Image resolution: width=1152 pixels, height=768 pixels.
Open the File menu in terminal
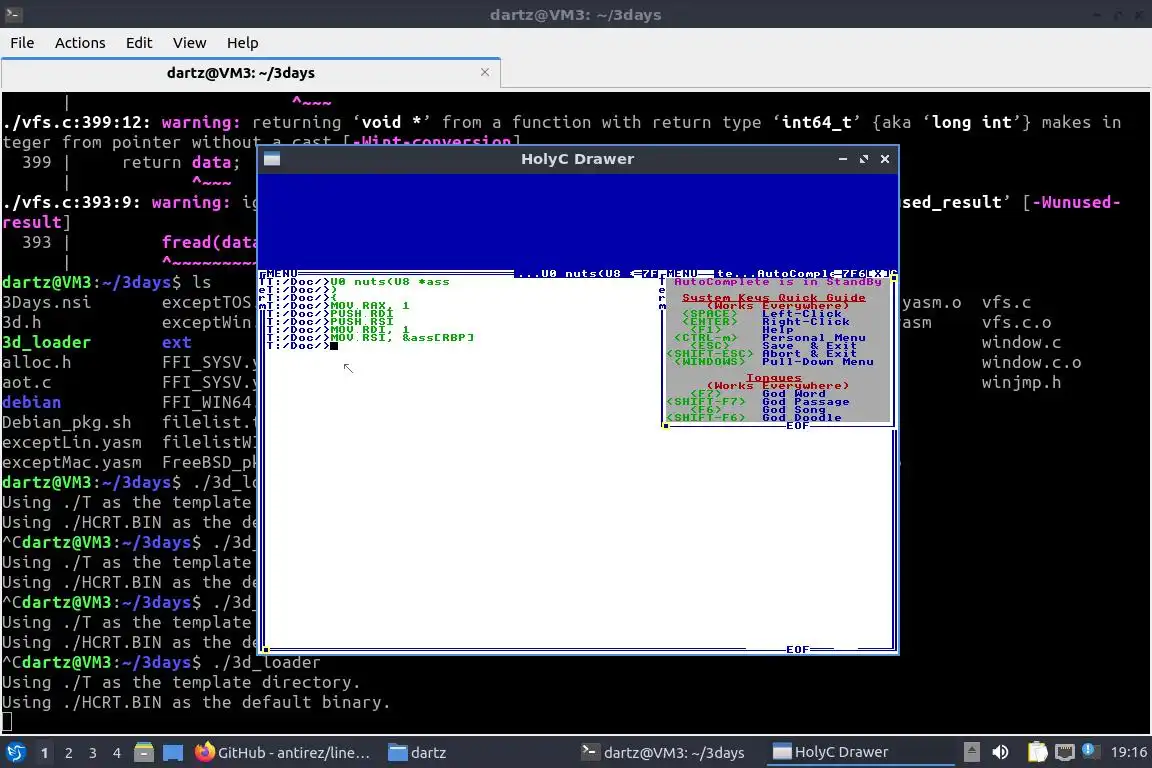coord(22,43)
